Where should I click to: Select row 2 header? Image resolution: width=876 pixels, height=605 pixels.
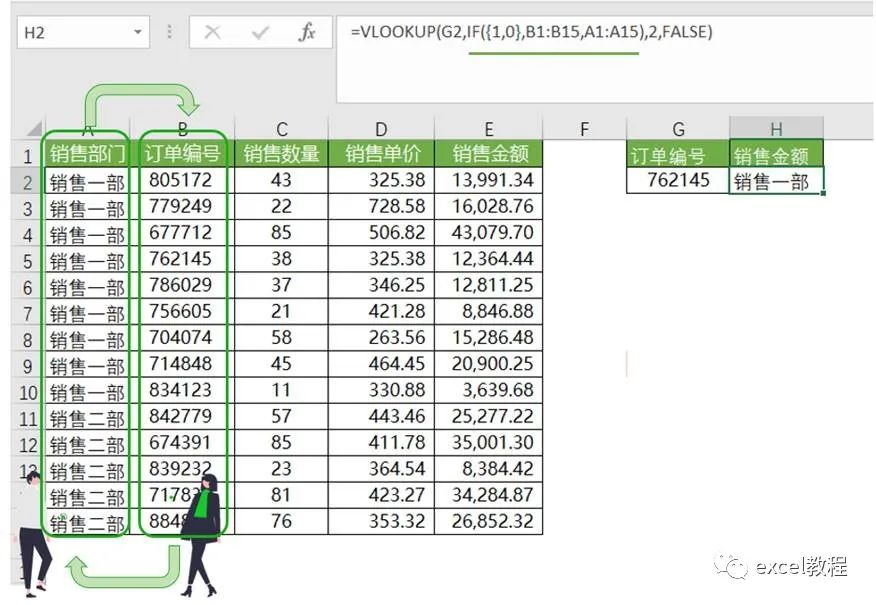click(27, 182)
